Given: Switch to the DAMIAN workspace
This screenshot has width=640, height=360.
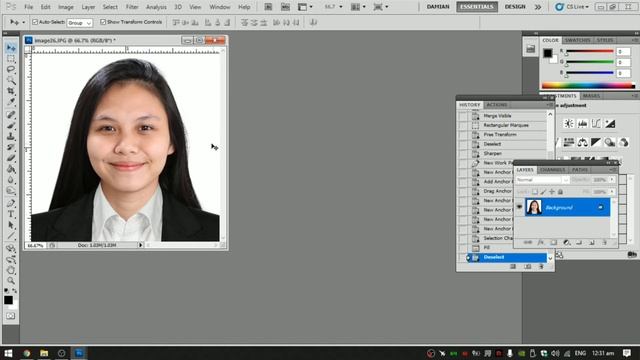Looking at the screenshot, I should coord(438,7).
